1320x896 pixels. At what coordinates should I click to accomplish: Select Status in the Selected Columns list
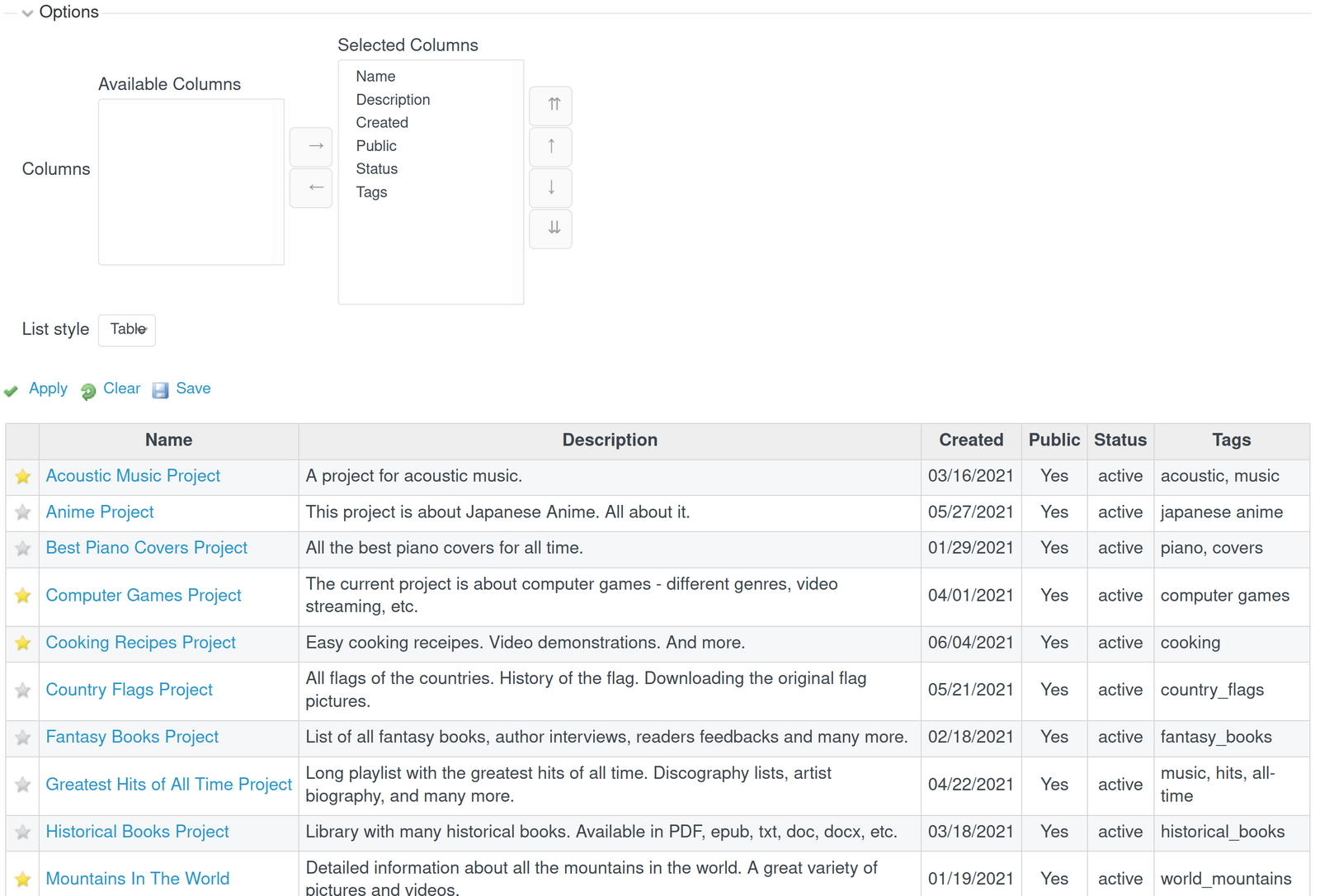[377, 168]
